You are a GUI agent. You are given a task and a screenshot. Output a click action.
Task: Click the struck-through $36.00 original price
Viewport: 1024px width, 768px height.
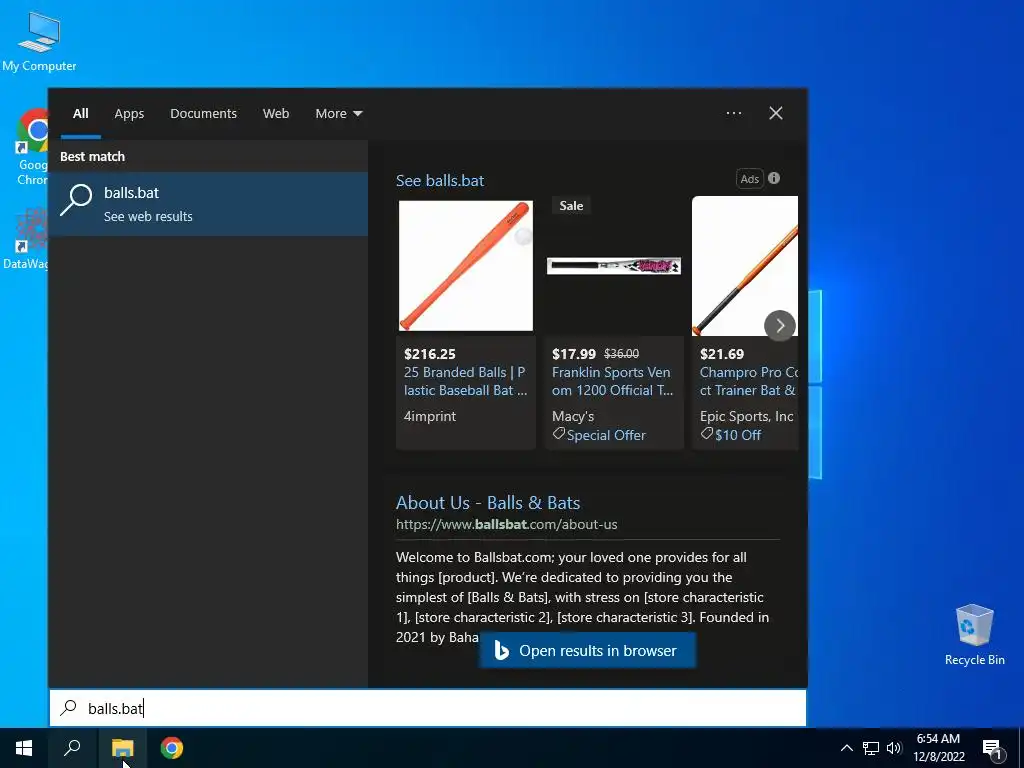621,354
